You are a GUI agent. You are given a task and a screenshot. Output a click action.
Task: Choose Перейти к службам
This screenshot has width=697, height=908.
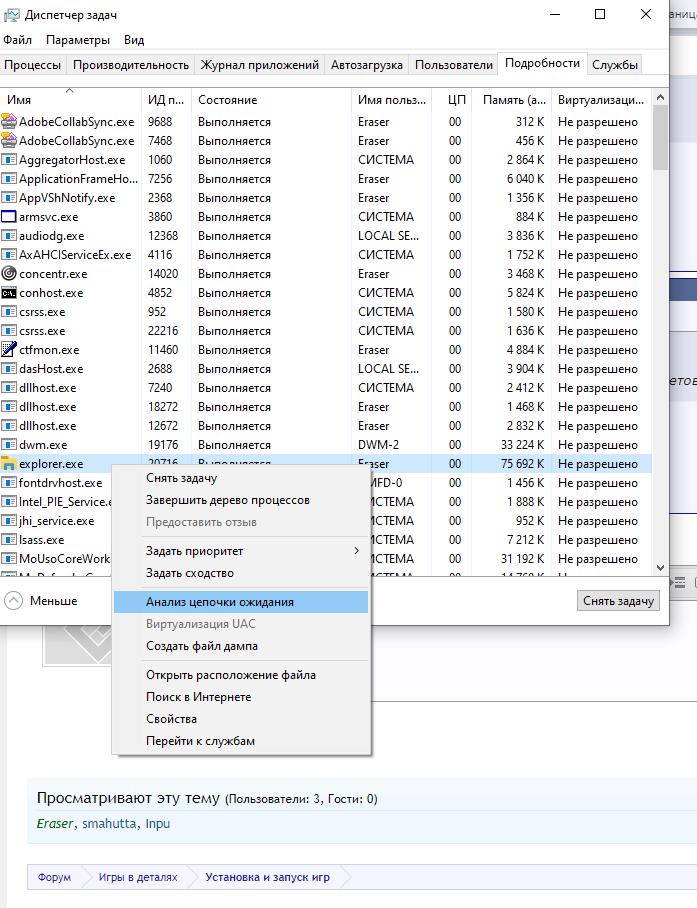241,741
